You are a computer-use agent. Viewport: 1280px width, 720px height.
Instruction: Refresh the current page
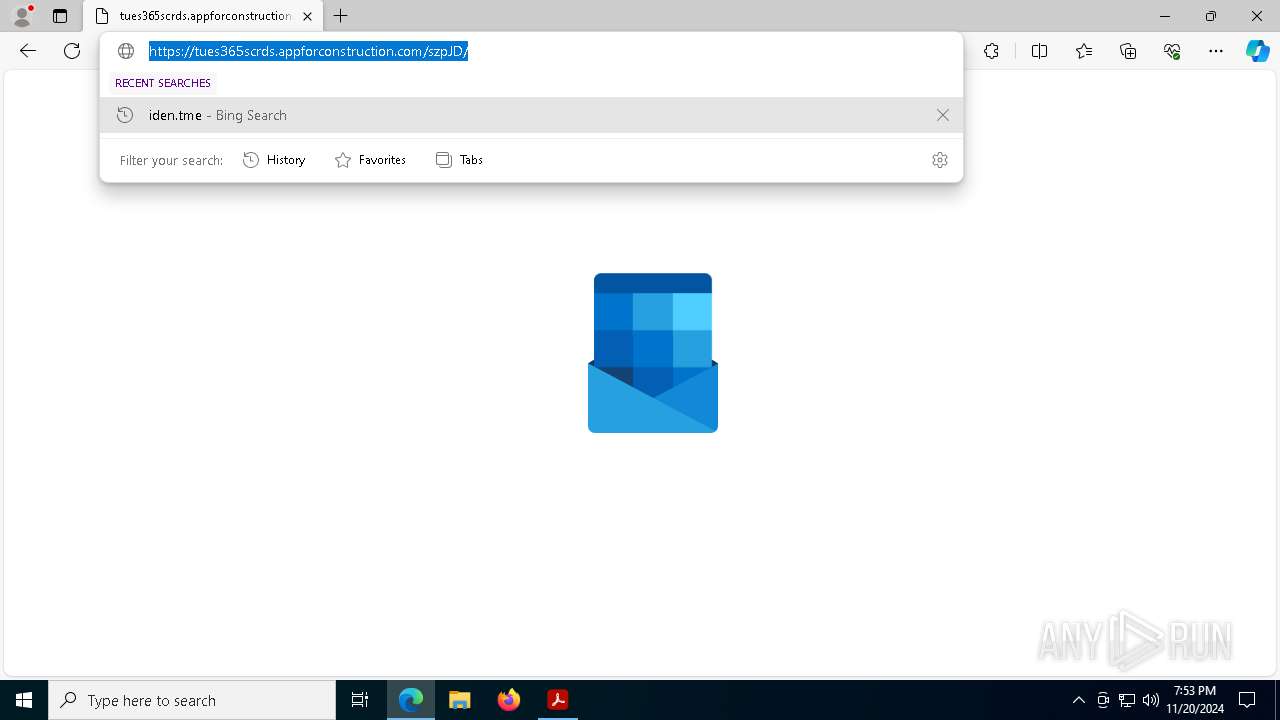72,51
